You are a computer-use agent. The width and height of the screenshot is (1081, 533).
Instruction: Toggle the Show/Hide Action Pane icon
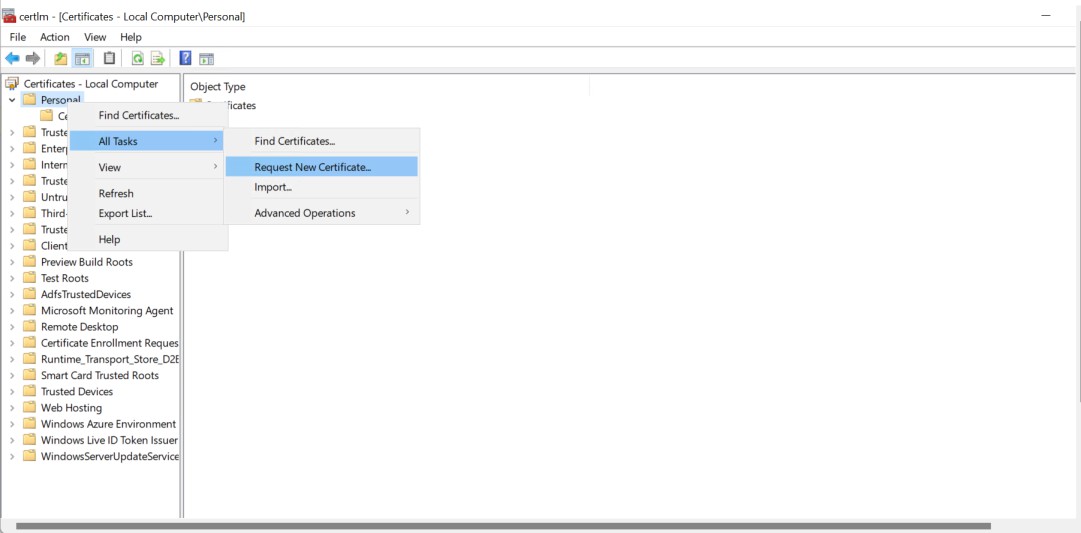pyautogui.click(x=207, y=59)
